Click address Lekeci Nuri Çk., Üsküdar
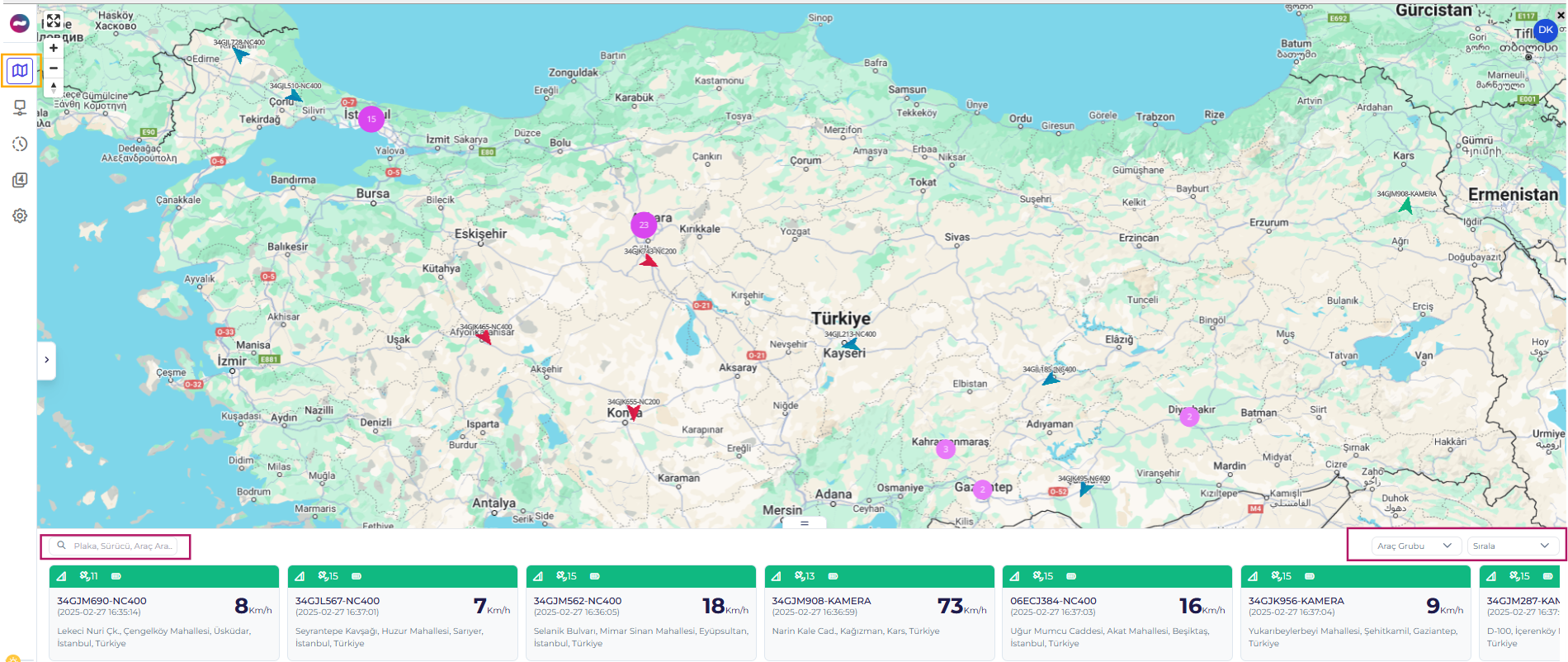1568x662 pixels. click(153, 637)
